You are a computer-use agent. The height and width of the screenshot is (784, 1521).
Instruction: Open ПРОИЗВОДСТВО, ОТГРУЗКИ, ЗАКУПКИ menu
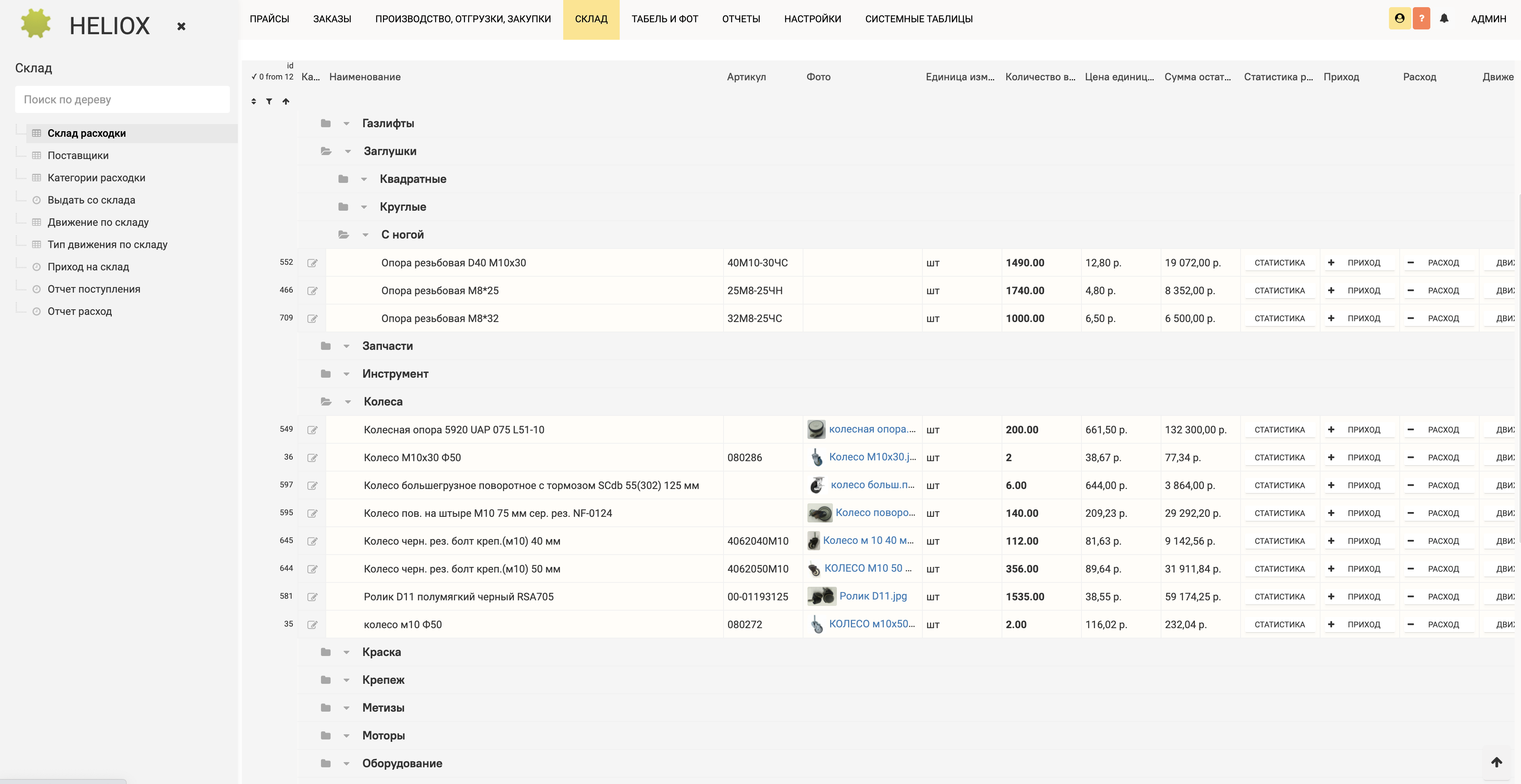tap(463, 19)
